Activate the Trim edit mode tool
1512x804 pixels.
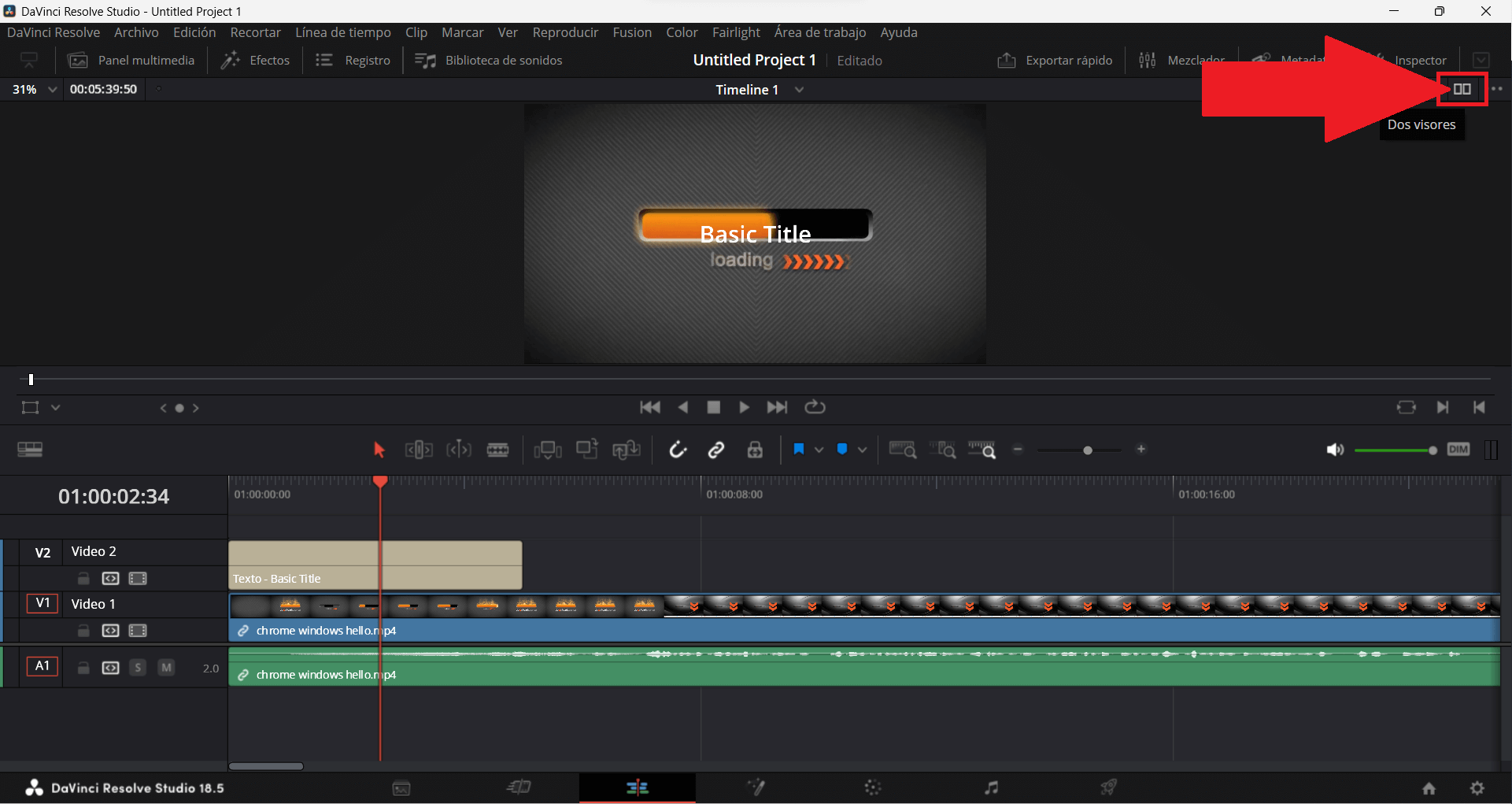[419, 450]
